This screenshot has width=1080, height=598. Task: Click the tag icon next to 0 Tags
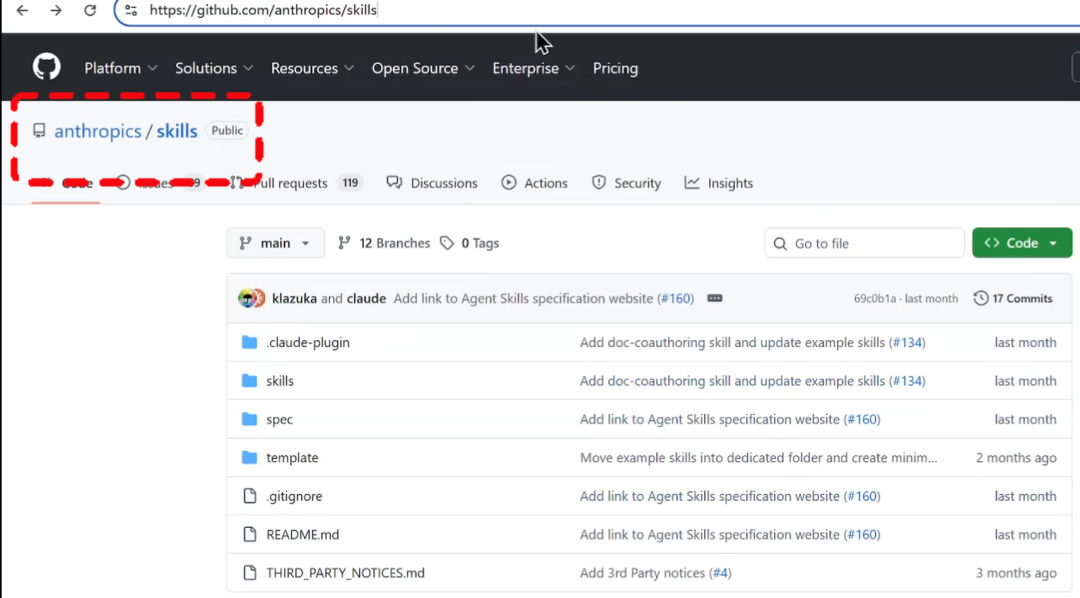[447, 243]
